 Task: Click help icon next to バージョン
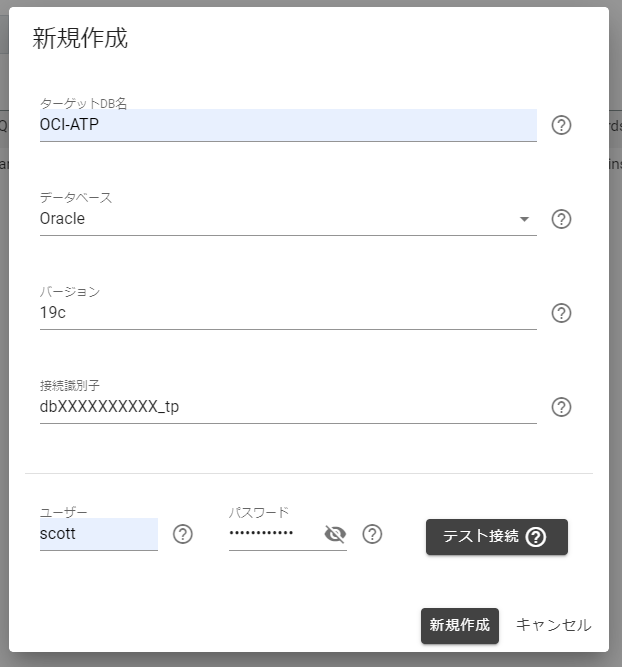[561, 314]
